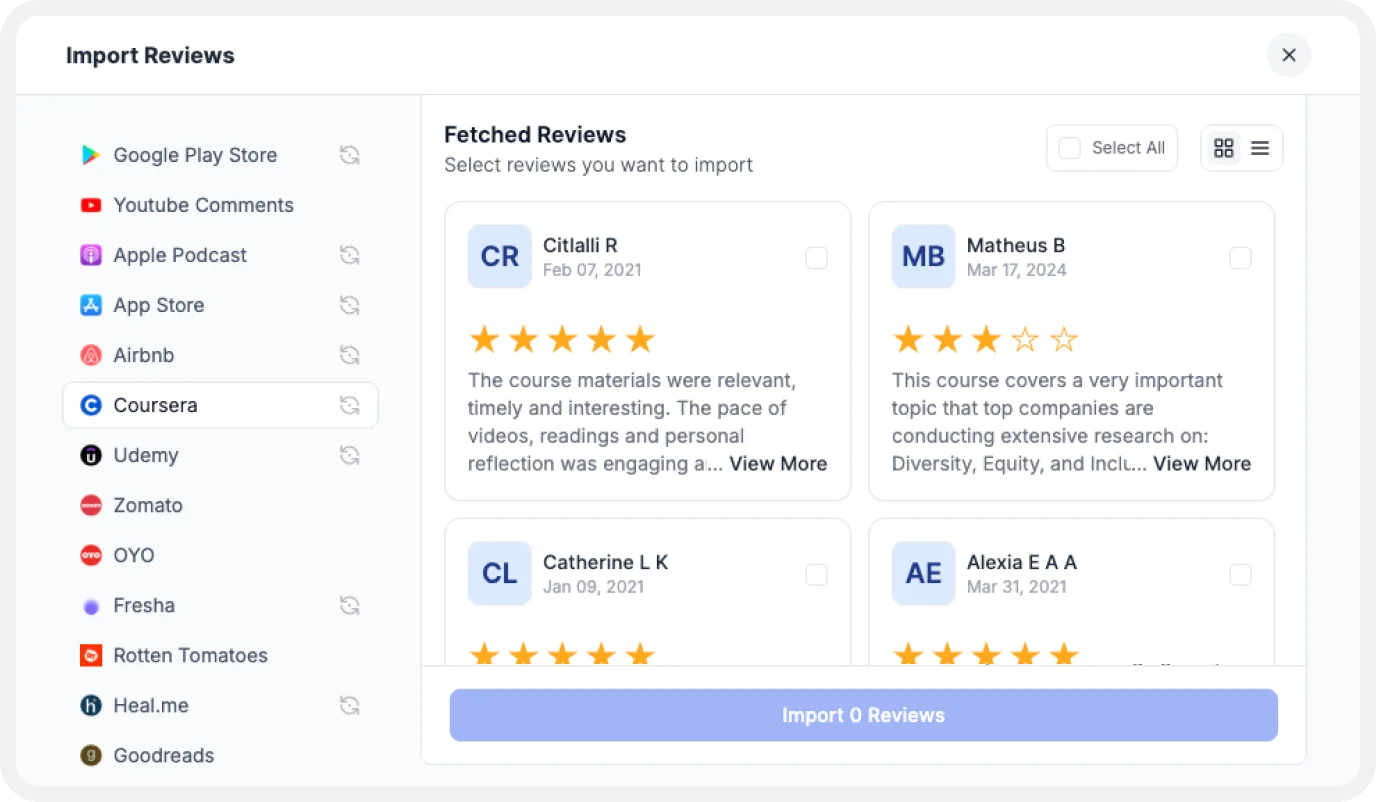Expand Citlalli R's review with View More

[777, 464]
